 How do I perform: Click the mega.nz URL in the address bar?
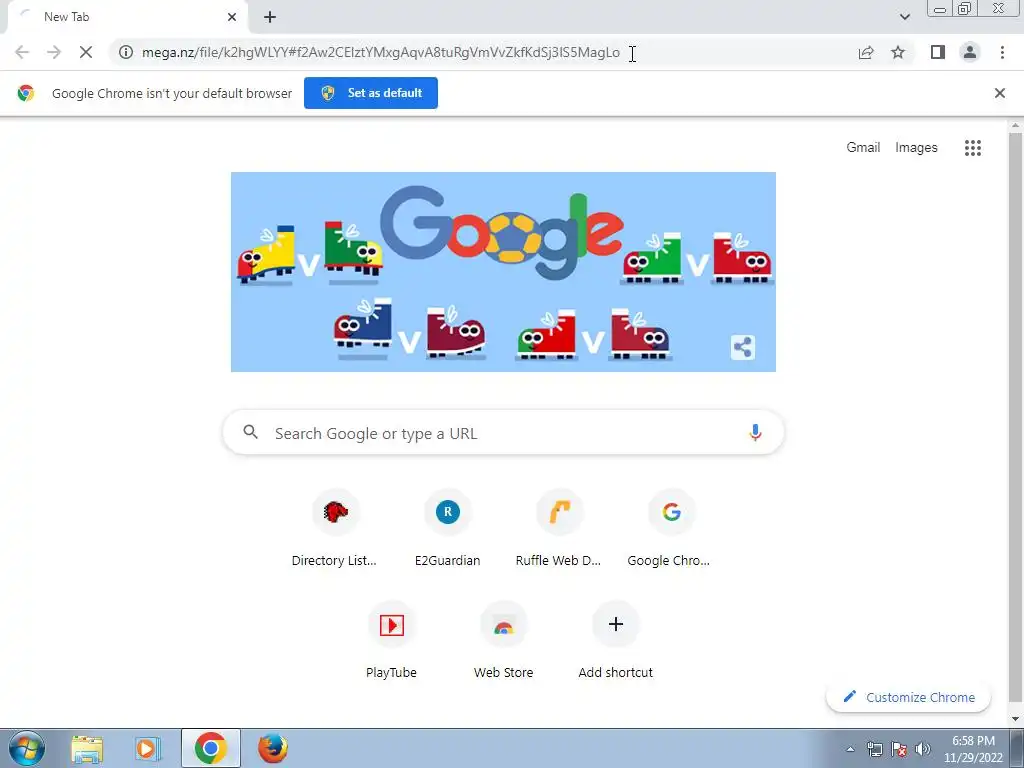pos(381,52)
